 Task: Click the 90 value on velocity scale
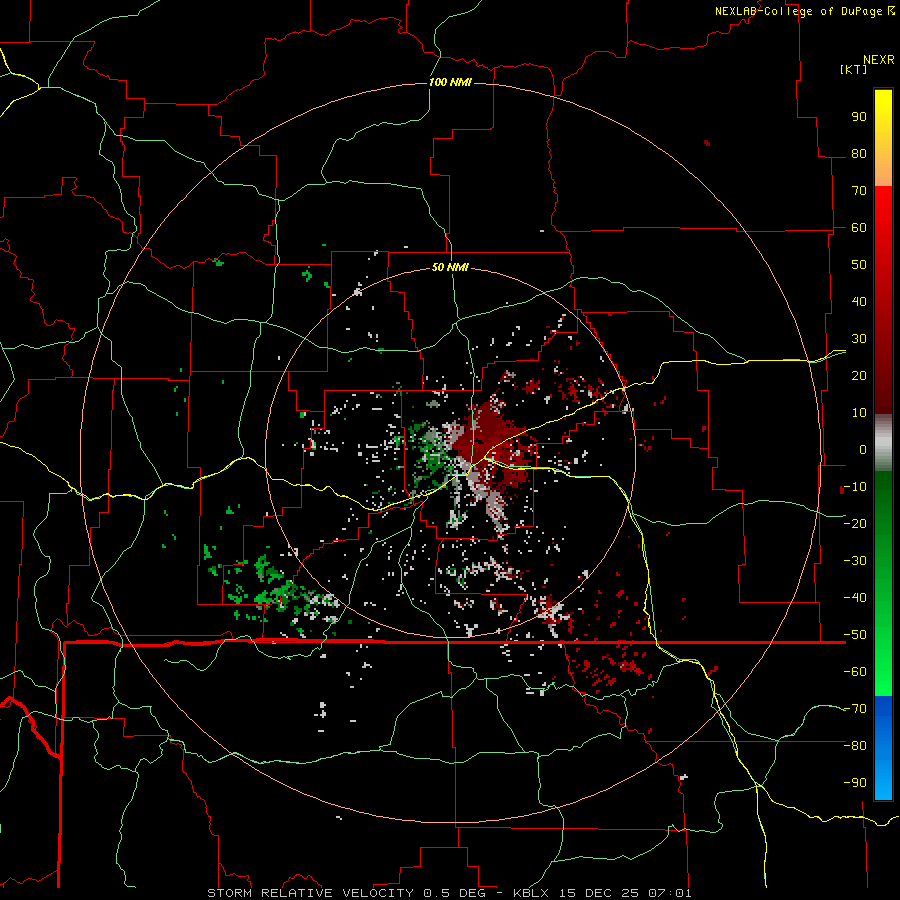[x=859, y=117]
